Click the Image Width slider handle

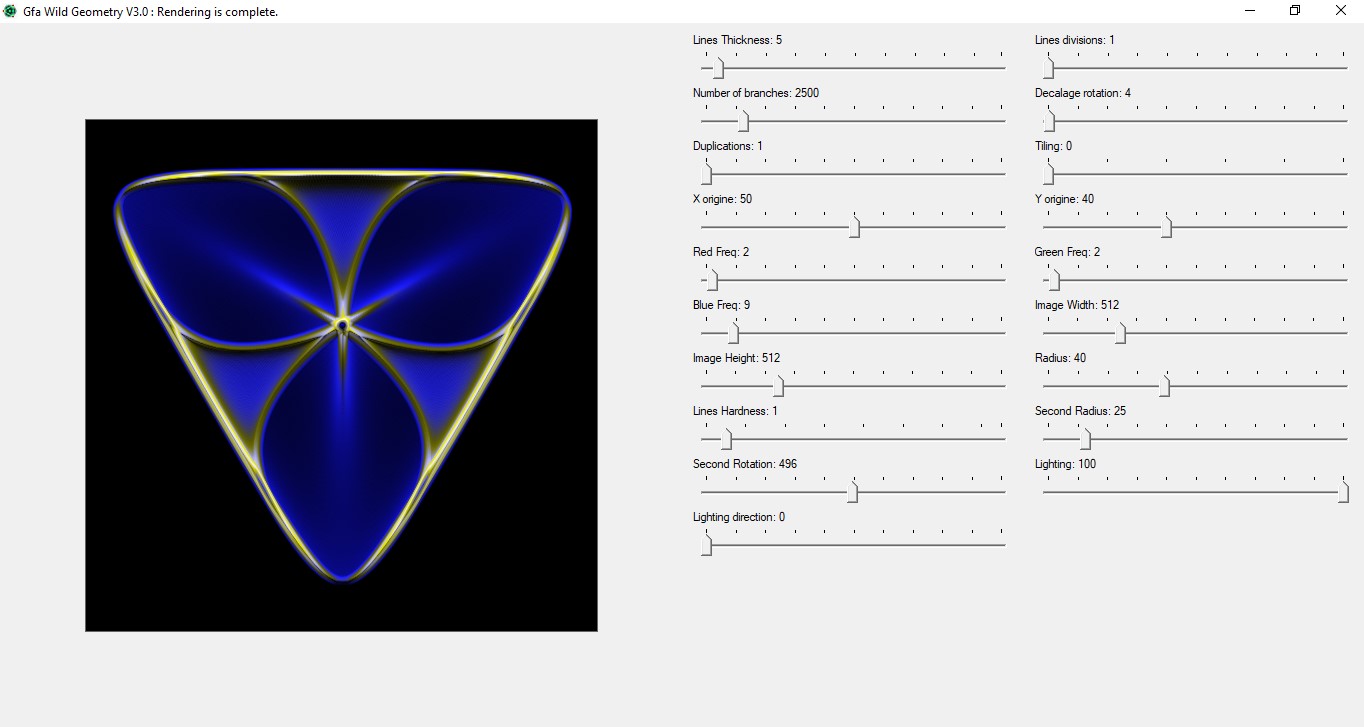pyautogui.click(x=1120, y=333)
